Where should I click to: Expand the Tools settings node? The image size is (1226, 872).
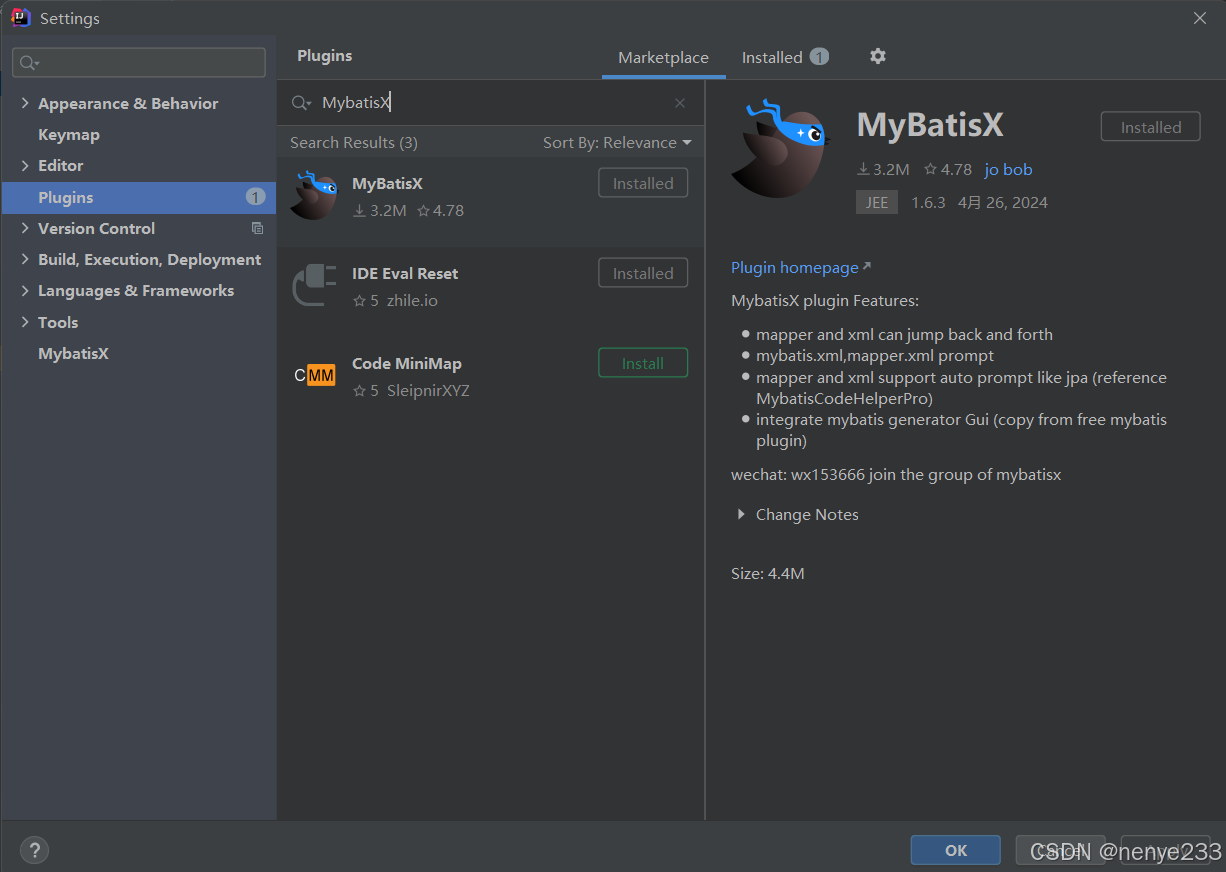click(x=25, y=322)
